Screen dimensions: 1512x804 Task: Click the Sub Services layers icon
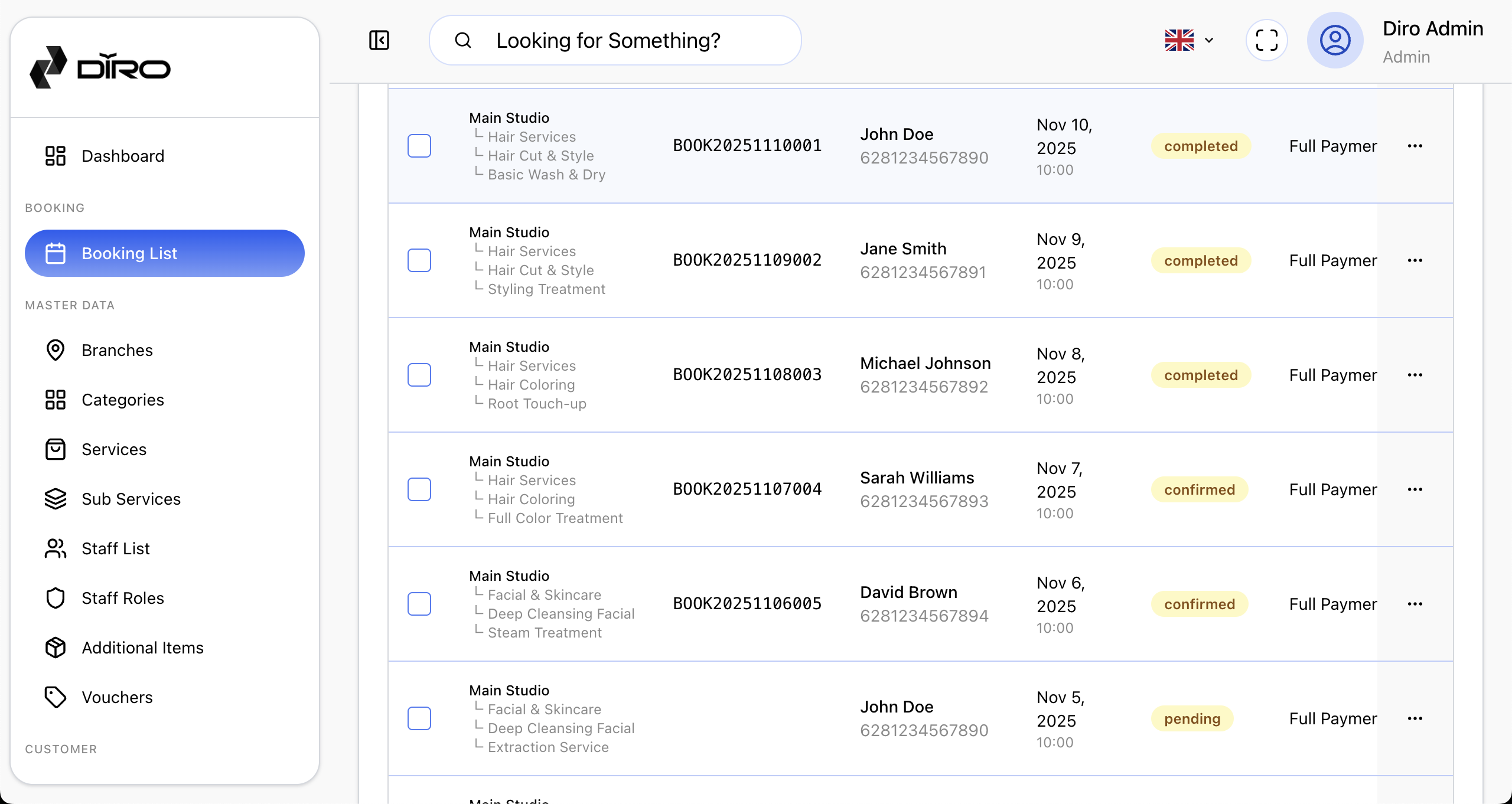pyautogui.click(x=56, y=499)
